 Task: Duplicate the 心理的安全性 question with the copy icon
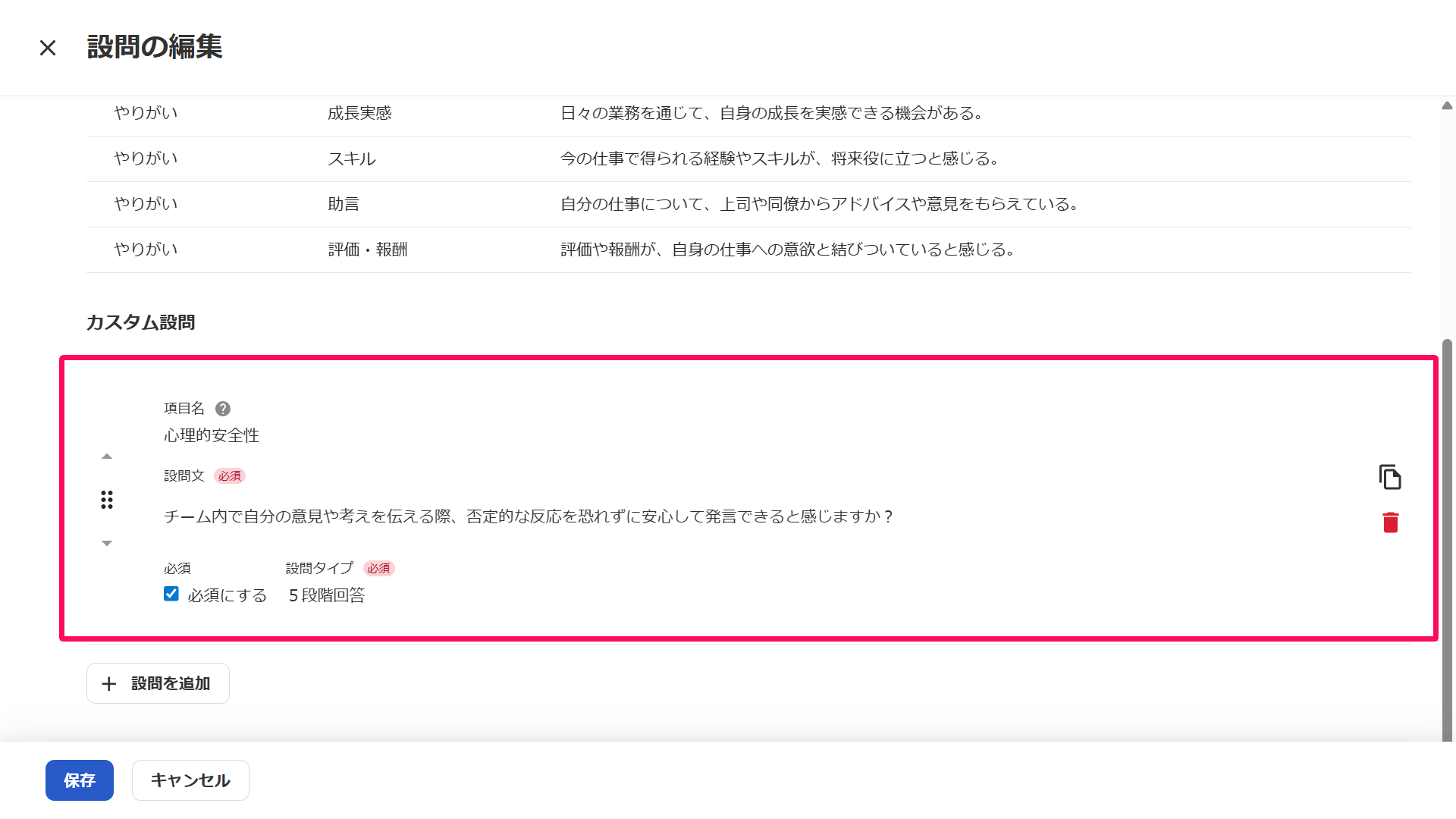tap(1390, 477)
